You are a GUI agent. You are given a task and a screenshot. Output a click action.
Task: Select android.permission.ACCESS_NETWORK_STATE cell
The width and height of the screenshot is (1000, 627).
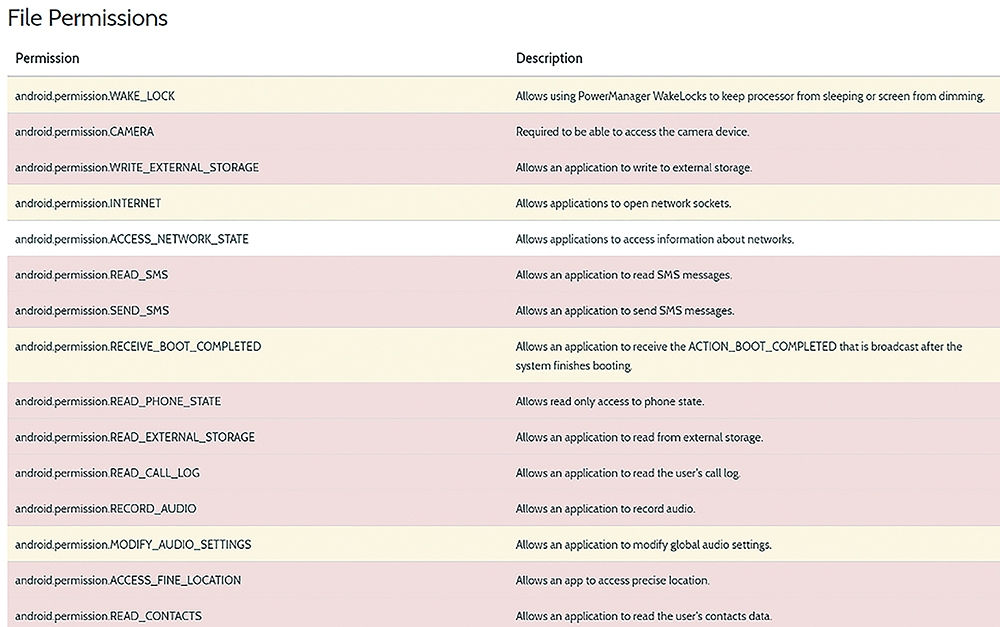pyautogui.click(x=132, y=239)
